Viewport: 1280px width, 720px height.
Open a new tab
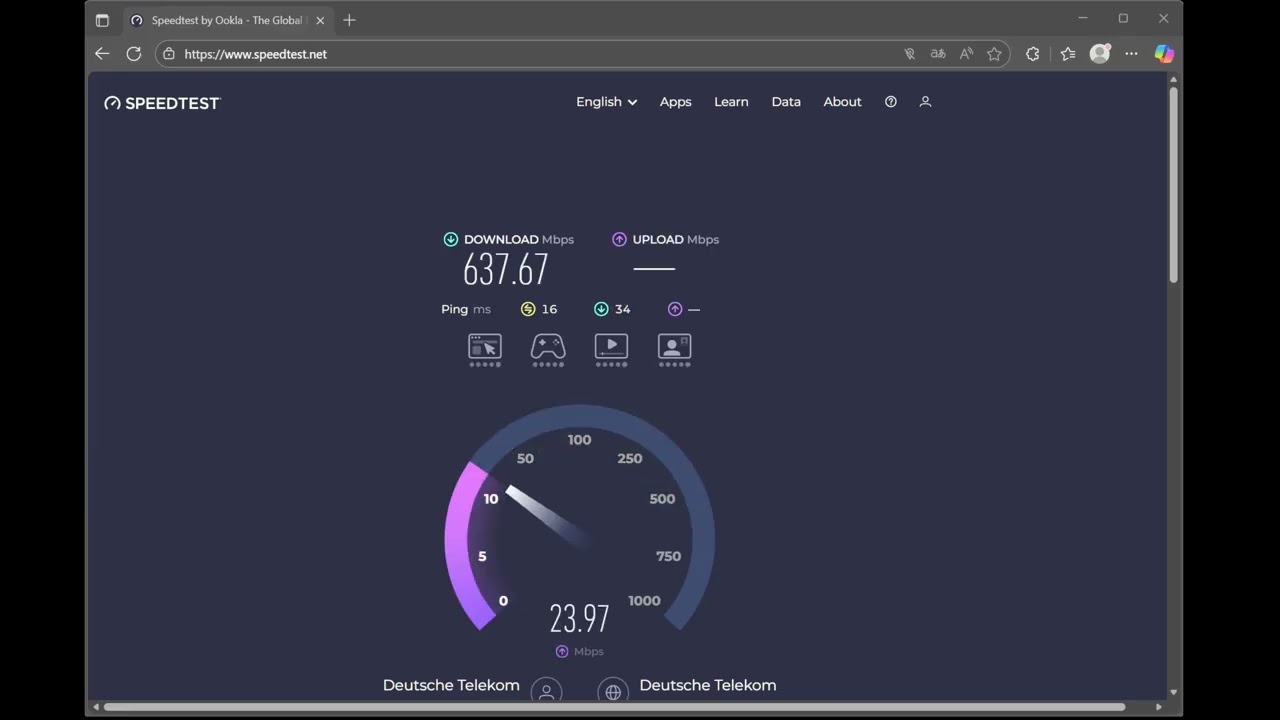coord(349,20)
